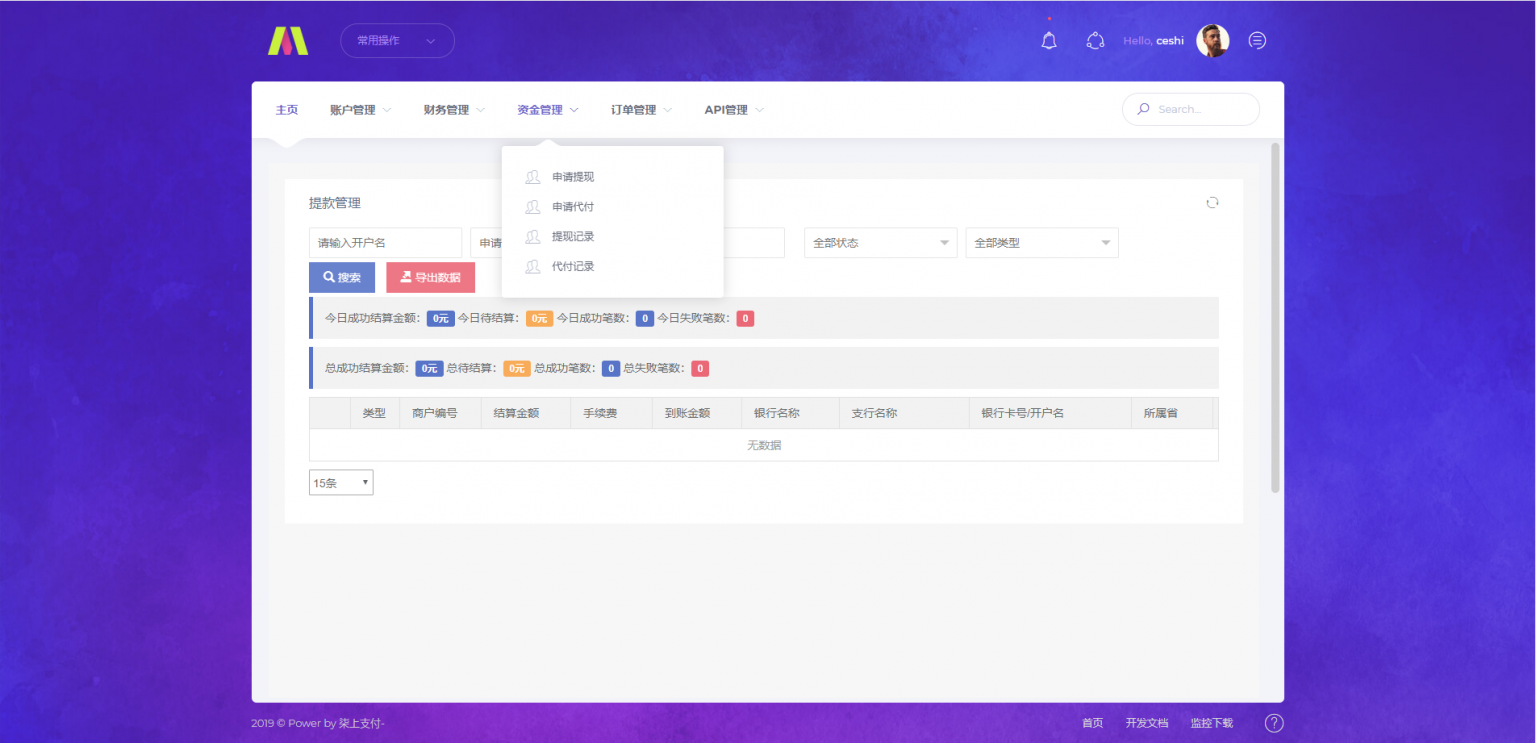Open the help question mark icon bottom right
1536x743 pixels.
click(x=1273, y=722)
